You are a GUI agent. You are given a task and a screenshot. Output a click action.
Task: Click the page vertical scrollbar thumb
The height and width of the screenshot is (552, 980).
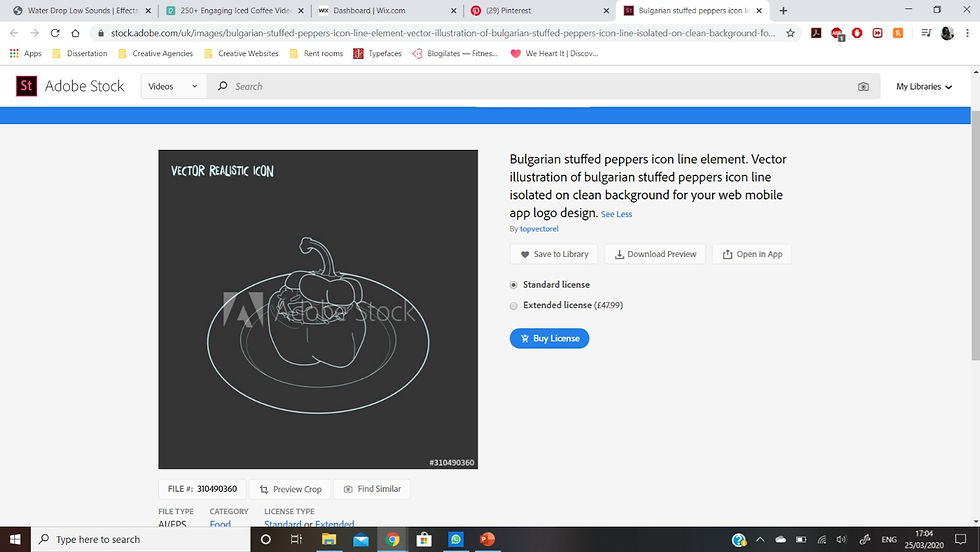[x=976, y=234]
